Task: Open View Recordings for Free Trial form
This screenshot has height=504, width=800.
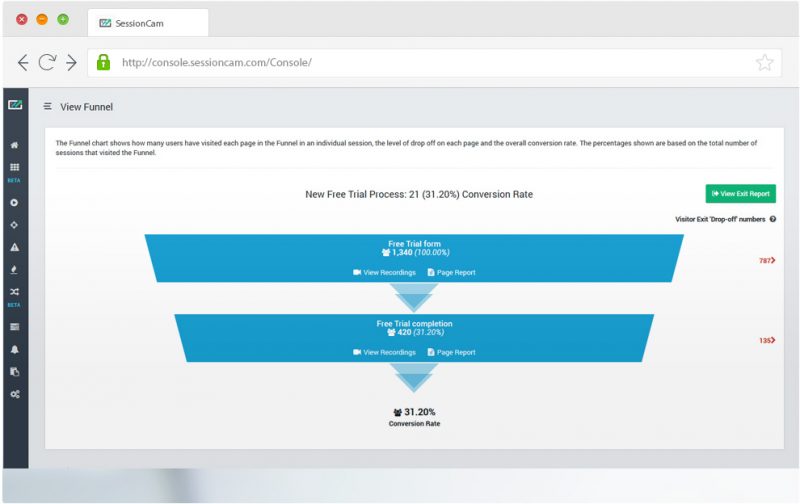Action: click(384, 272)
